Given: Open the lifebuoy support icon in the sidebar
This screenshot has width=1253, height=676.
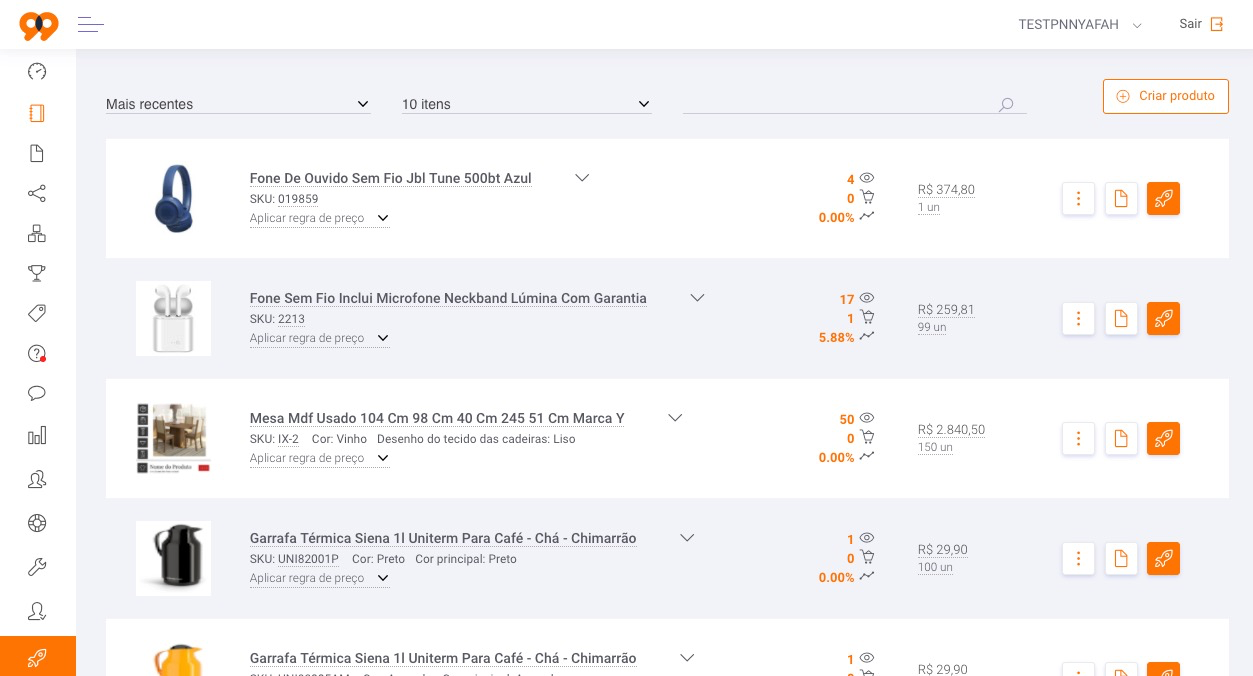Looking at the screenshot, I should (x=37, y=522).
